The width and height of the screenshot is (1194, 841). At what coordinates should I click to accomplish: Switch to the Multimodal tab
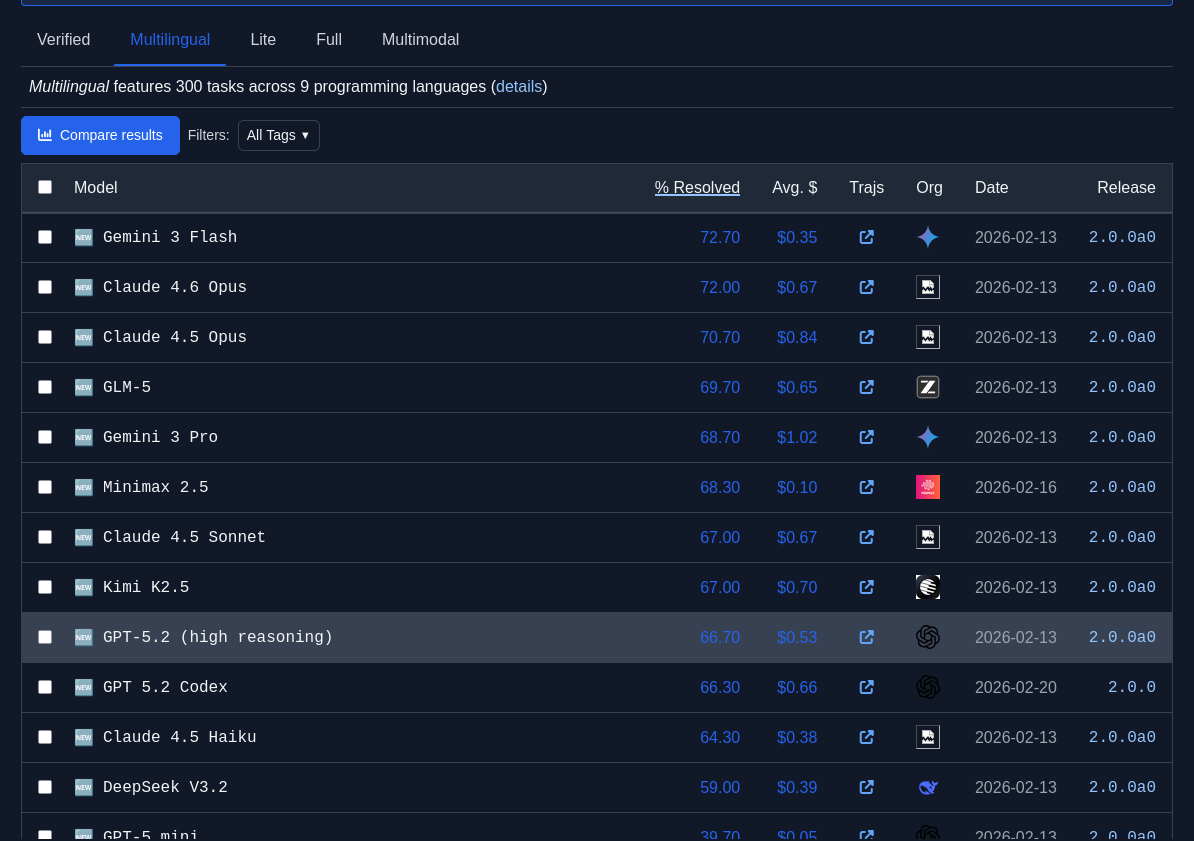pos(420,40)
